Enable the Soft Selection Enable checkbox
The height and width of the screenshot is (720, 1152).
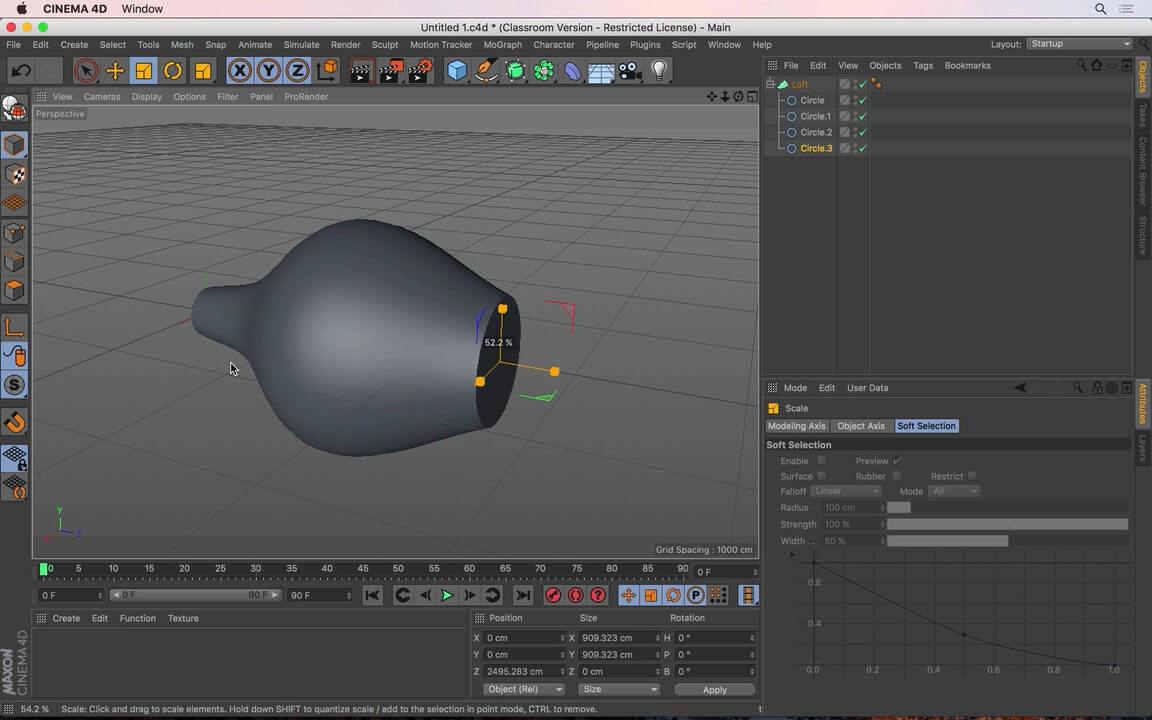[x=822, y=461]
